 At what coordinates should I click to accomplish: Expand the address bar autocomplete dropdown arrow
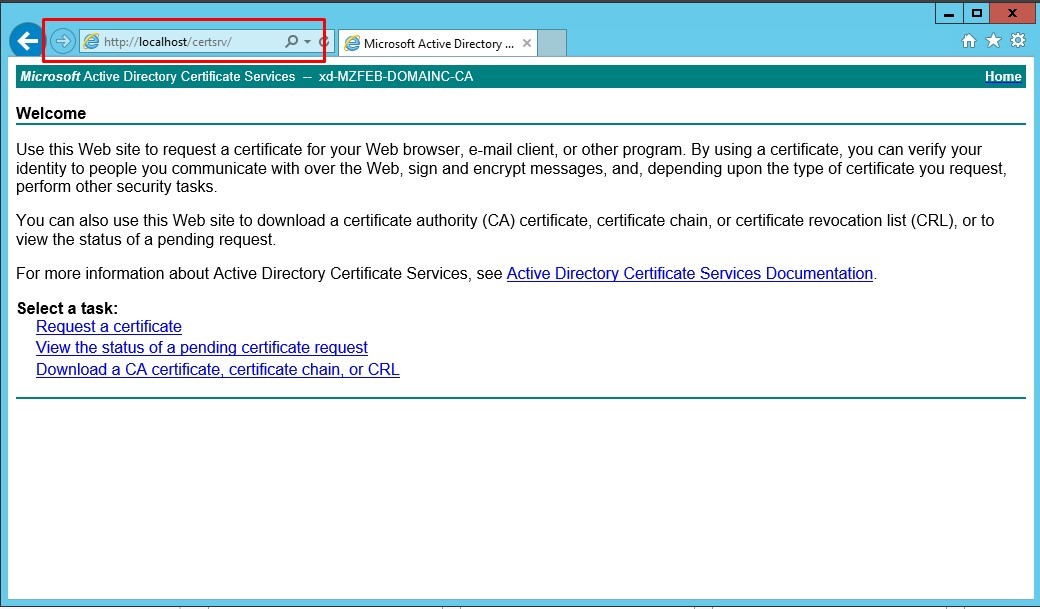click(x=307, y=42)
